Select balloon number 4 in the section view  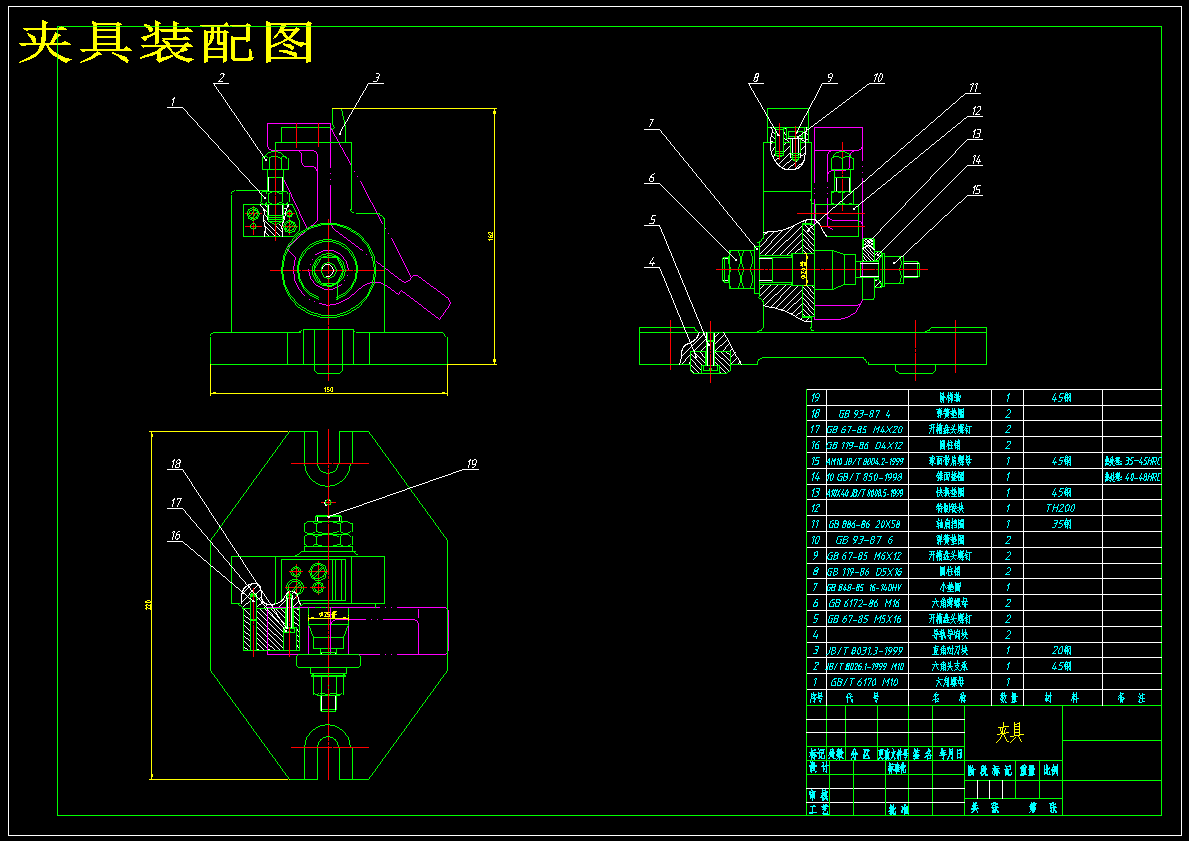tap(651, 262)
